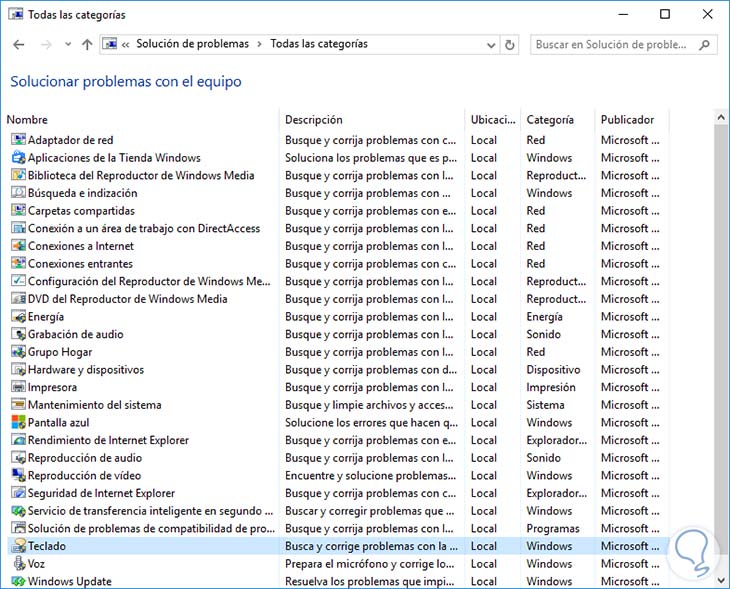730x589 pixels.
Task: Sort list by Nombre column header
Action: click(x=28, y=120)
